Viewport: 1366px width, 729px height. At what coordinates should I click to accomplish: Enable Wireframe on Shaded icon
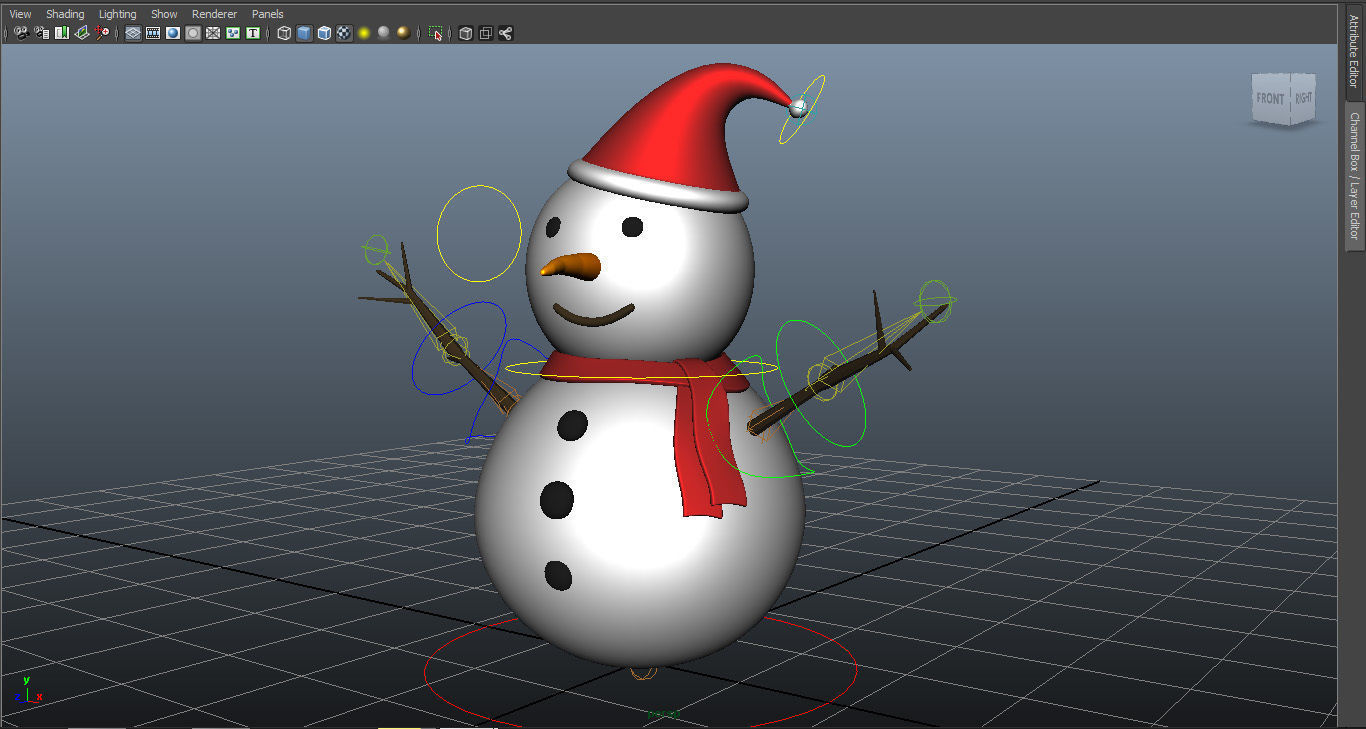[324, 33]
